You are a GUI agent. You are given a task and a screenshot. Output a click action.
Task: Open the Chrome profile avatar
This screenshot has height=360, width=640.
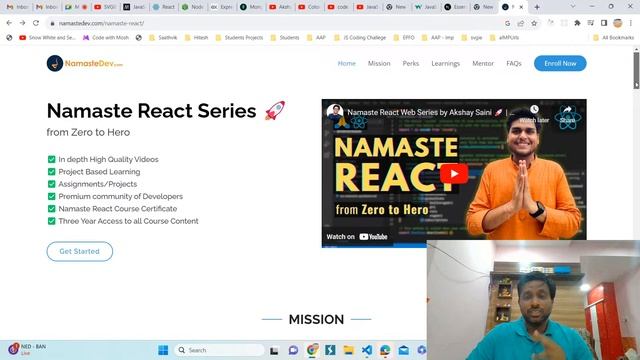tap(618, 23)
